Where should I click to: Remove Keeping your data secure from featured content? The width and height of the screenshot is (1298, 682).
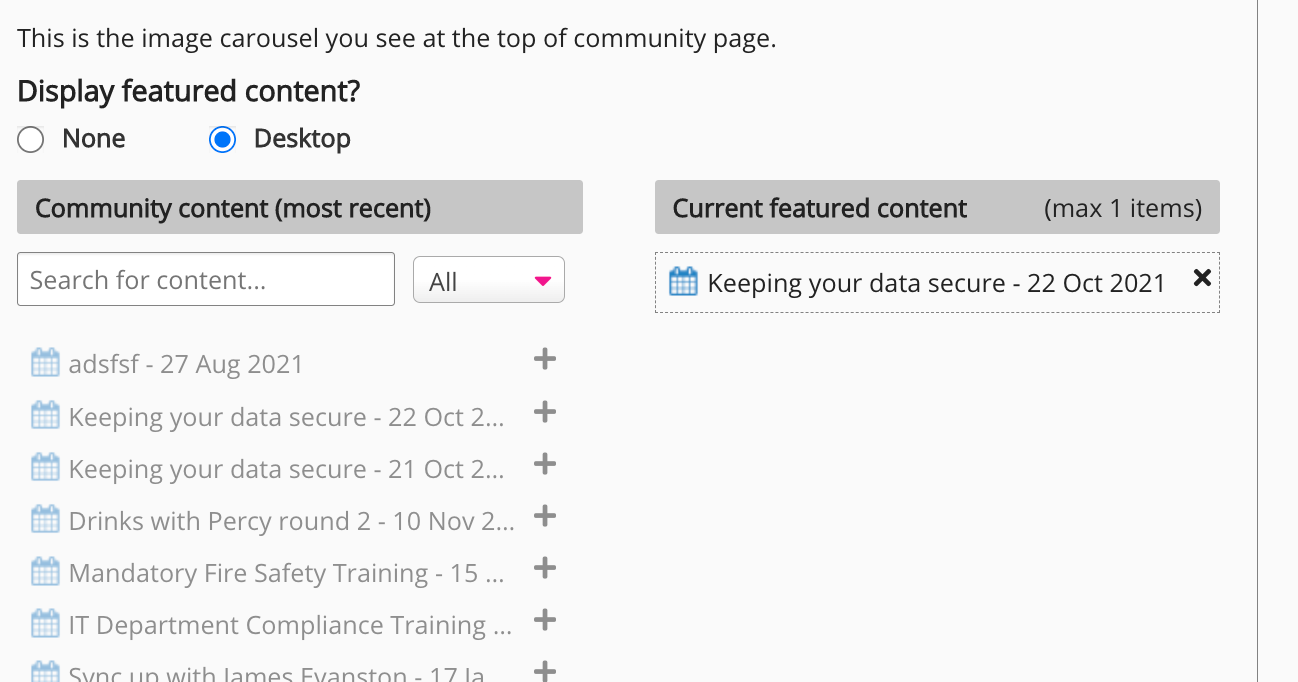coord(1202,279)
